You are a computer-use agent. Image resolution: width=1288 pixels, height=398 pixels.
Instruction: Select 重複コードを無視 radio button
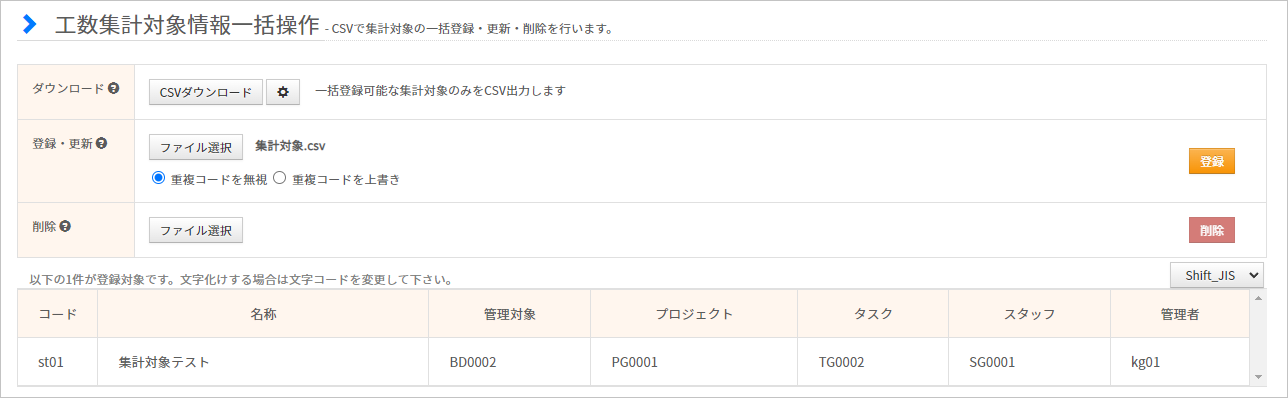coord(158,179)
